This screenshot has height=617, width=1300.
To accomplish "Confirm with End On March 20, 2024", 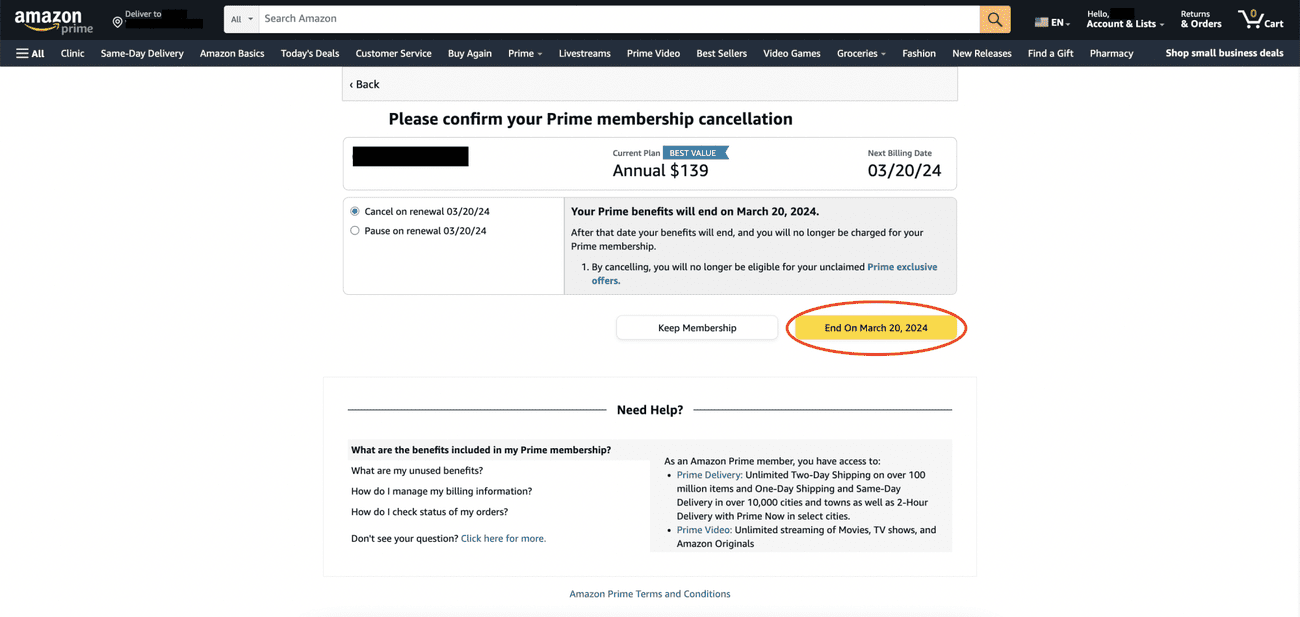I will tap(876, 327).
